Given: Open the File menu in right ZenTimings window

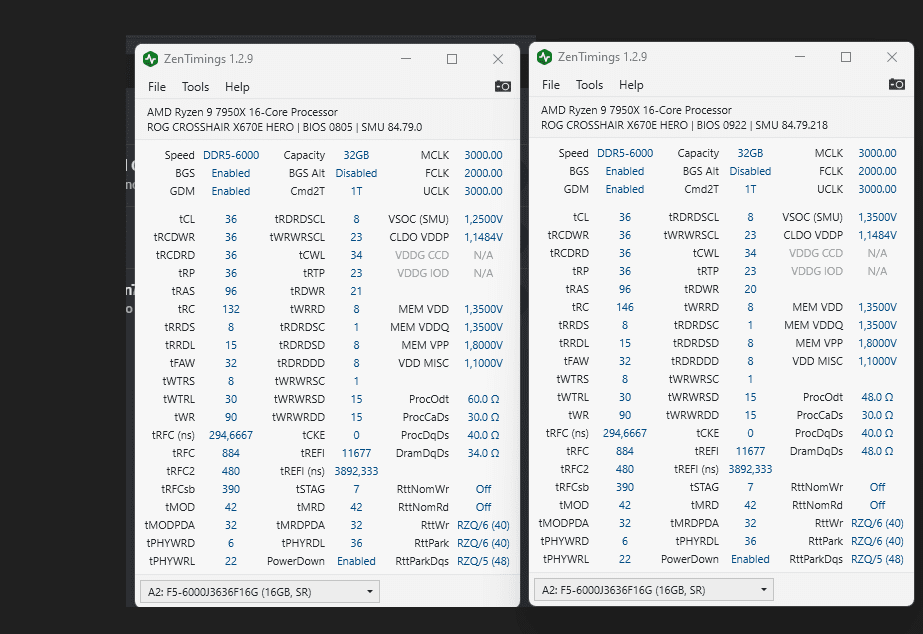Looking at the screenshot, I should 551,85.
